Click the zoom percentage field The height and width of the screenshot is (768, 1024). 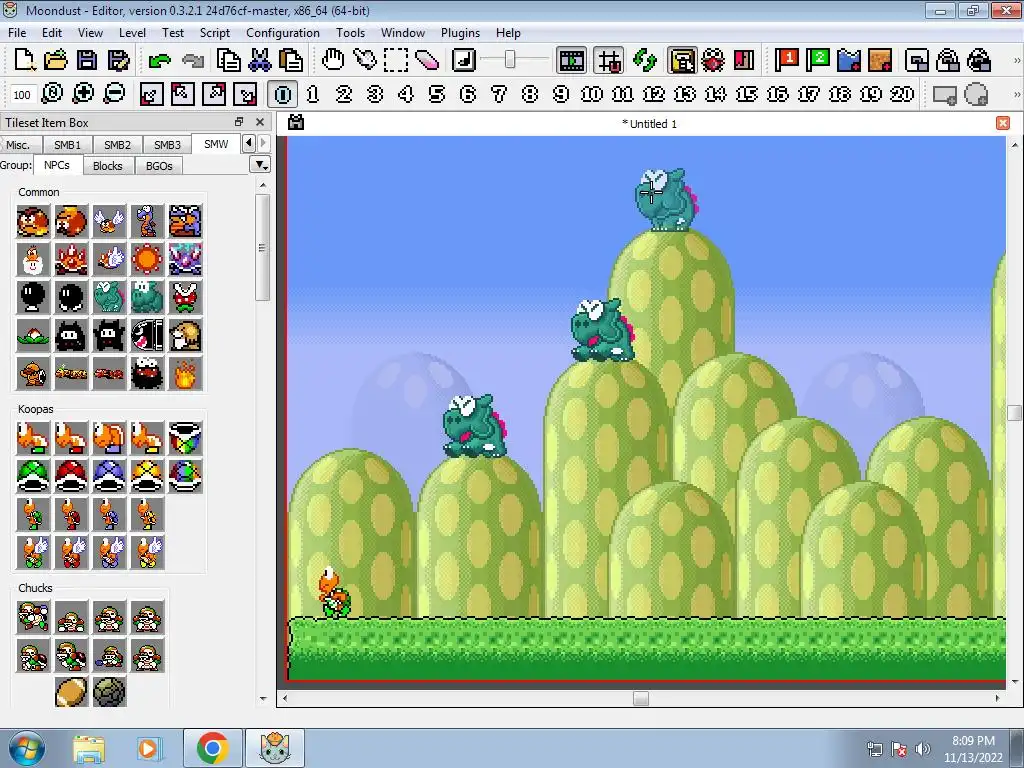[x=22, y=95]
